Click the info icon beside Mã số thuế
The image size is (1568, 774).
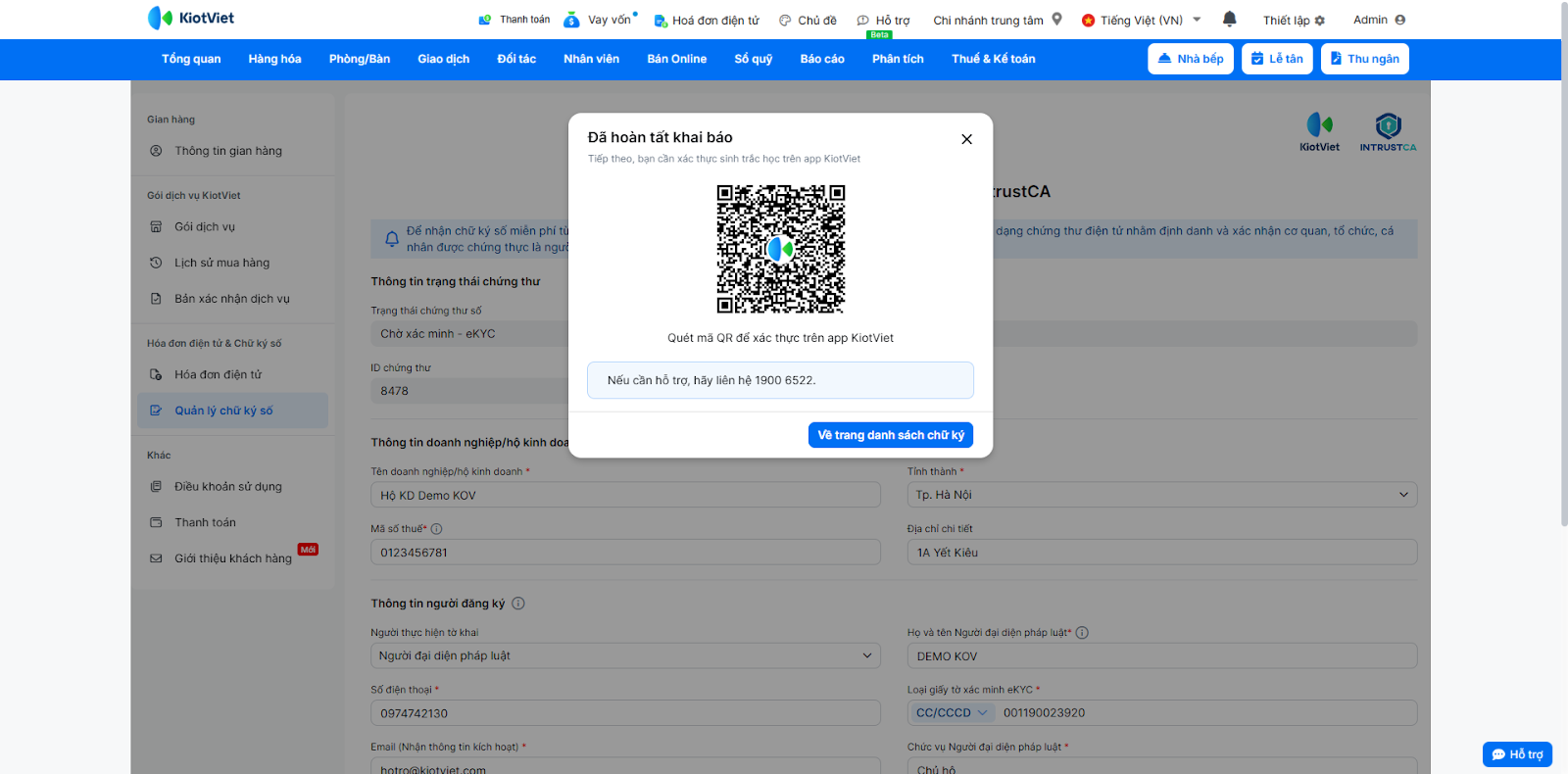pos(437,529)
